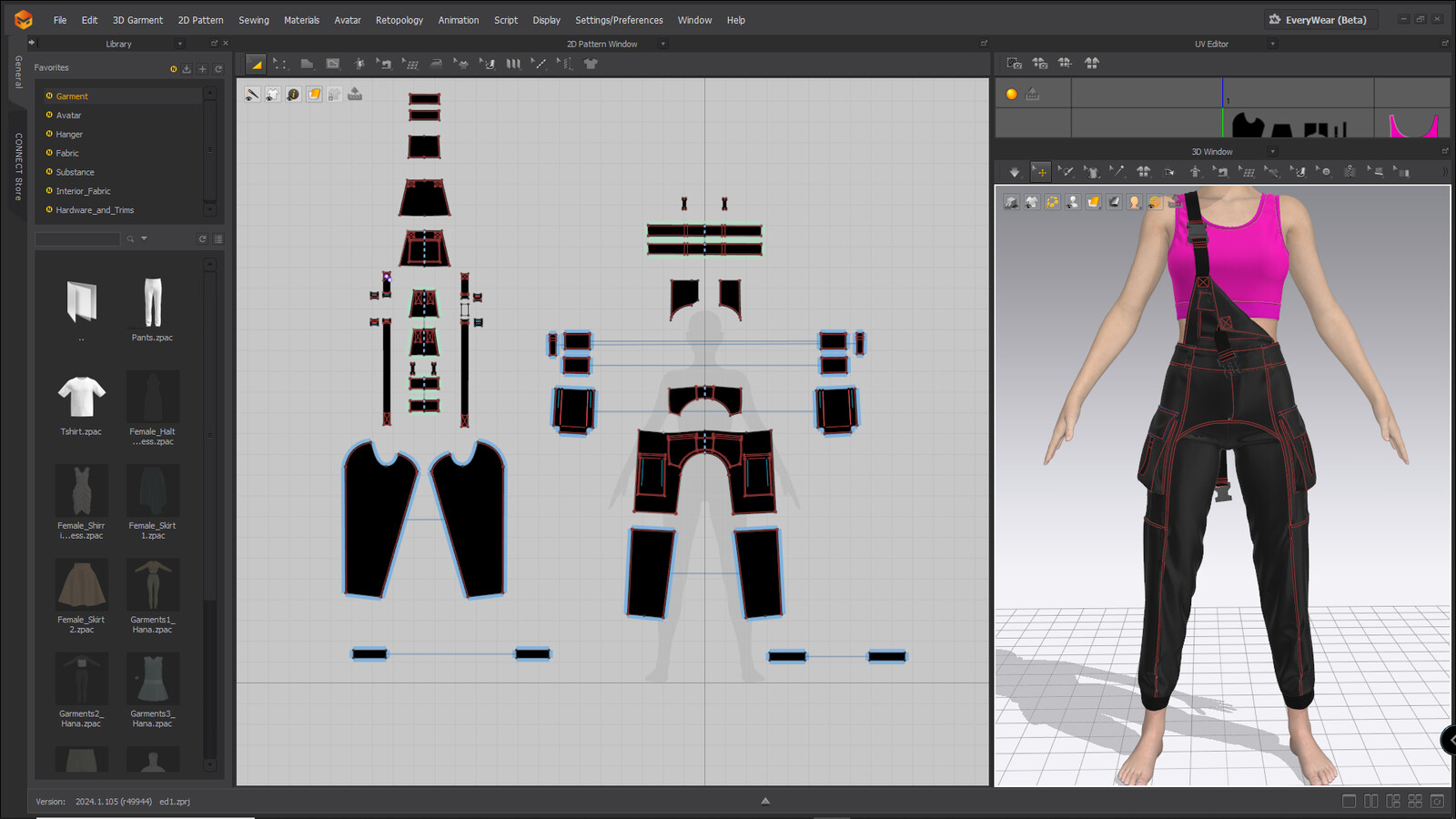Click the garment snapshot icon in UV Editor
Viewport: 1456px width, 819px height.
pyautogui.click(x=1039, y=63)
